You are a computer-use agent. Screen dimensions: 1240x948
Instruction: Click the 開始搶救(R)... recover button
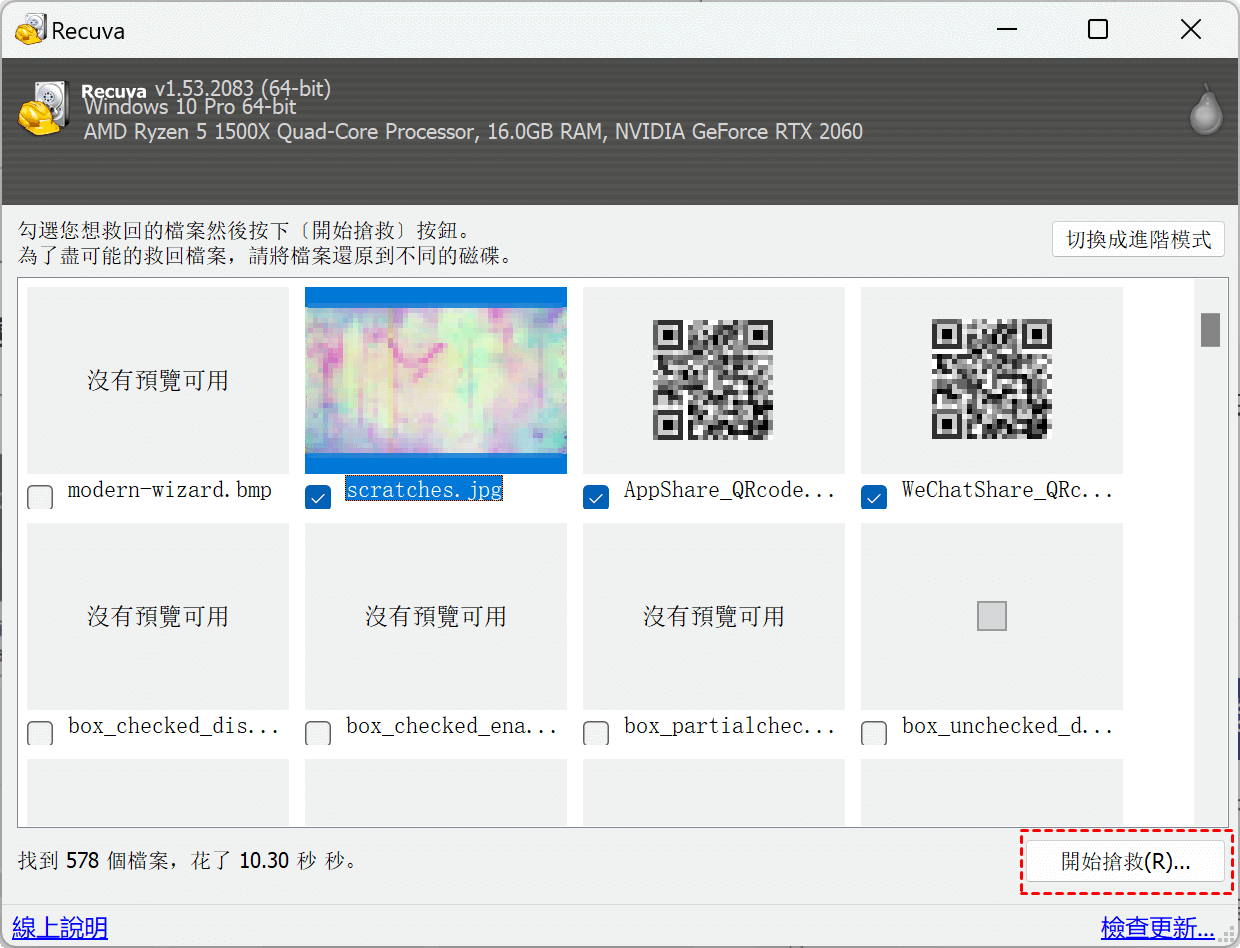(1126, 862)
